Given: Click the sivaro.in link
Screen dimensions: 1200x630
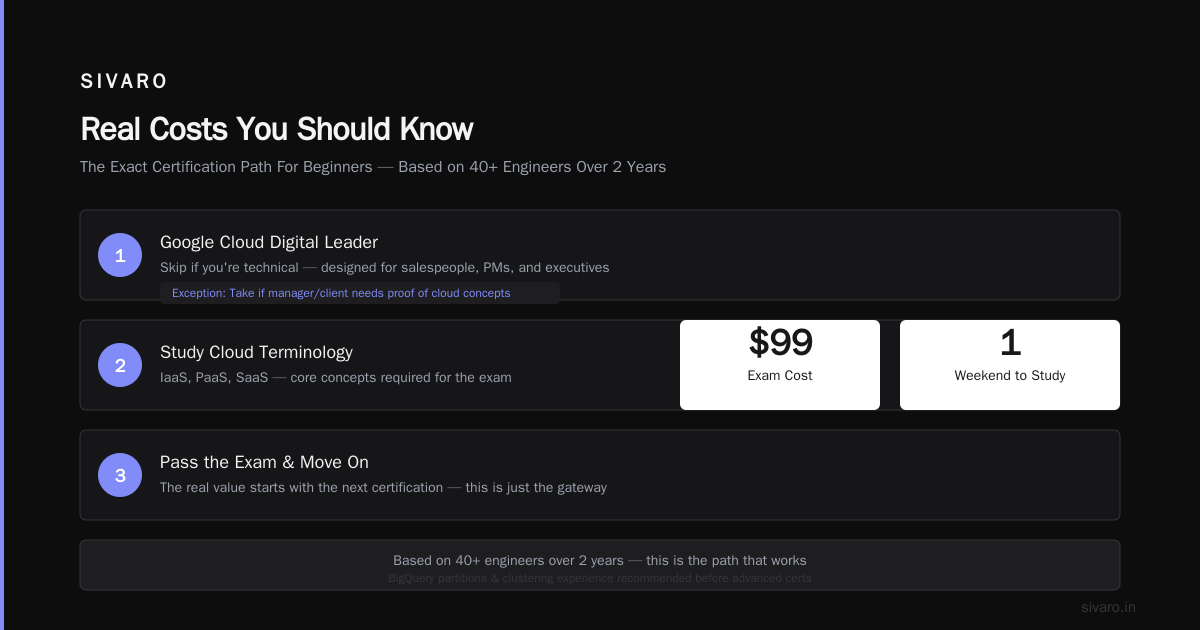Looking at the screenshot, I should 1108,607.
